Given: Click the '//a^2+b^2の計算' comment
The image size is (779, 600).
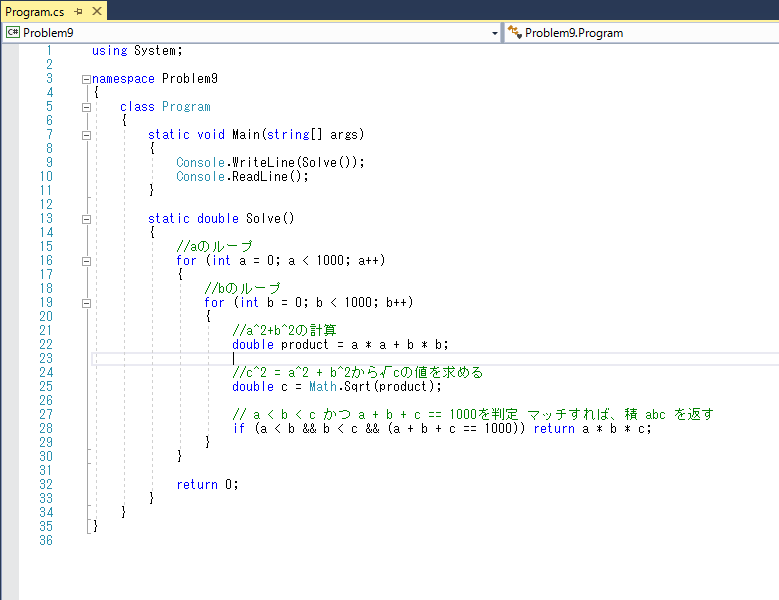Looking at the screenshot, I should pos(285,330).
